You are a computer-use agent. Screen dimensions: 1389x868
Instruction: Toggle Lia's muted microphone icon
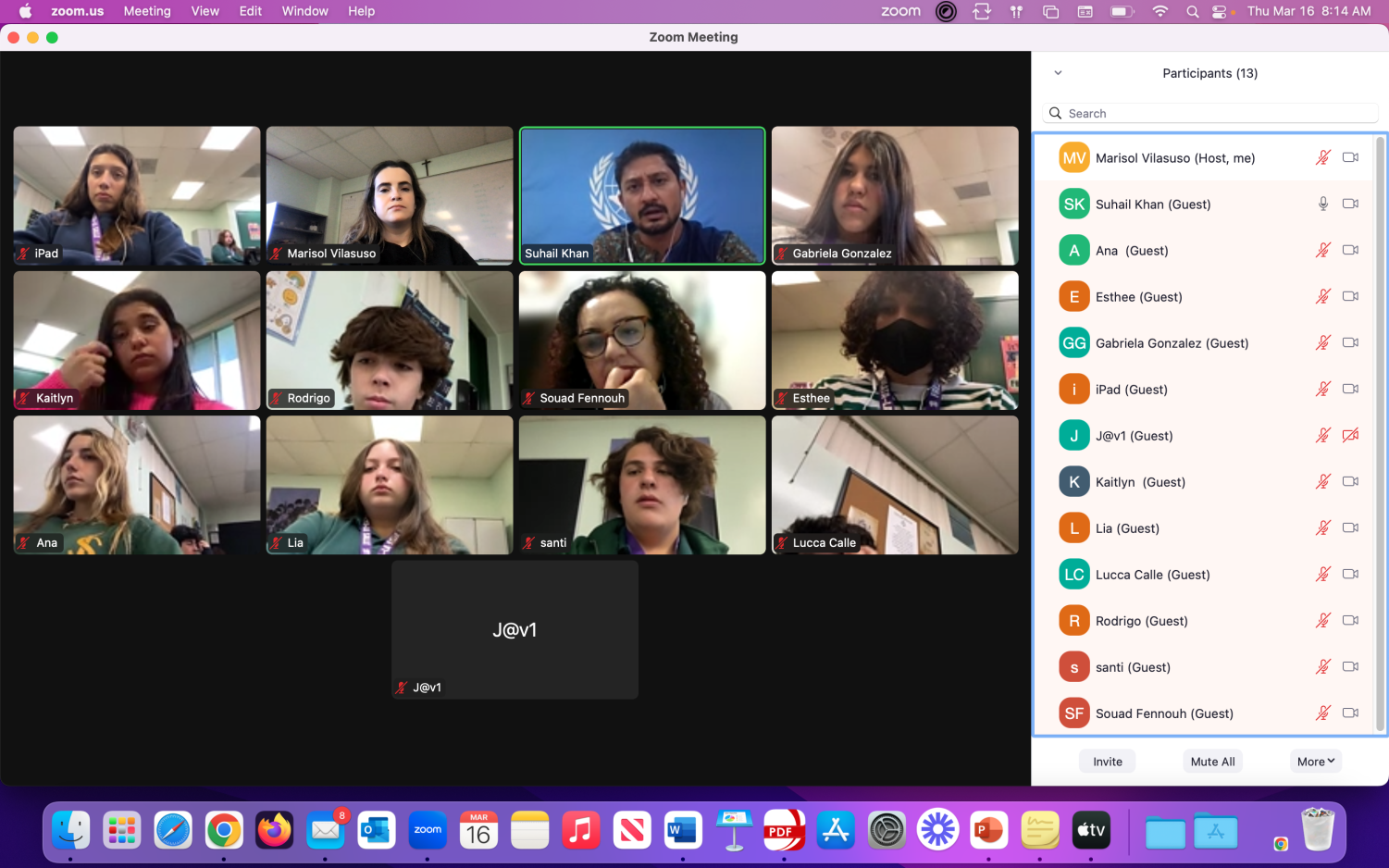1323,527
